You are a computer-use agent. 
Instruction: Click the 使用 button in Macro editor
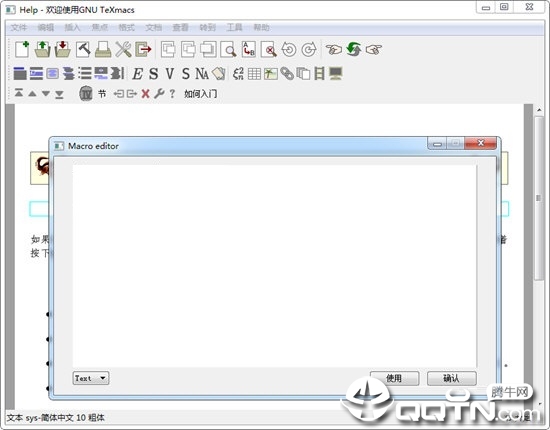pos(394,378)
